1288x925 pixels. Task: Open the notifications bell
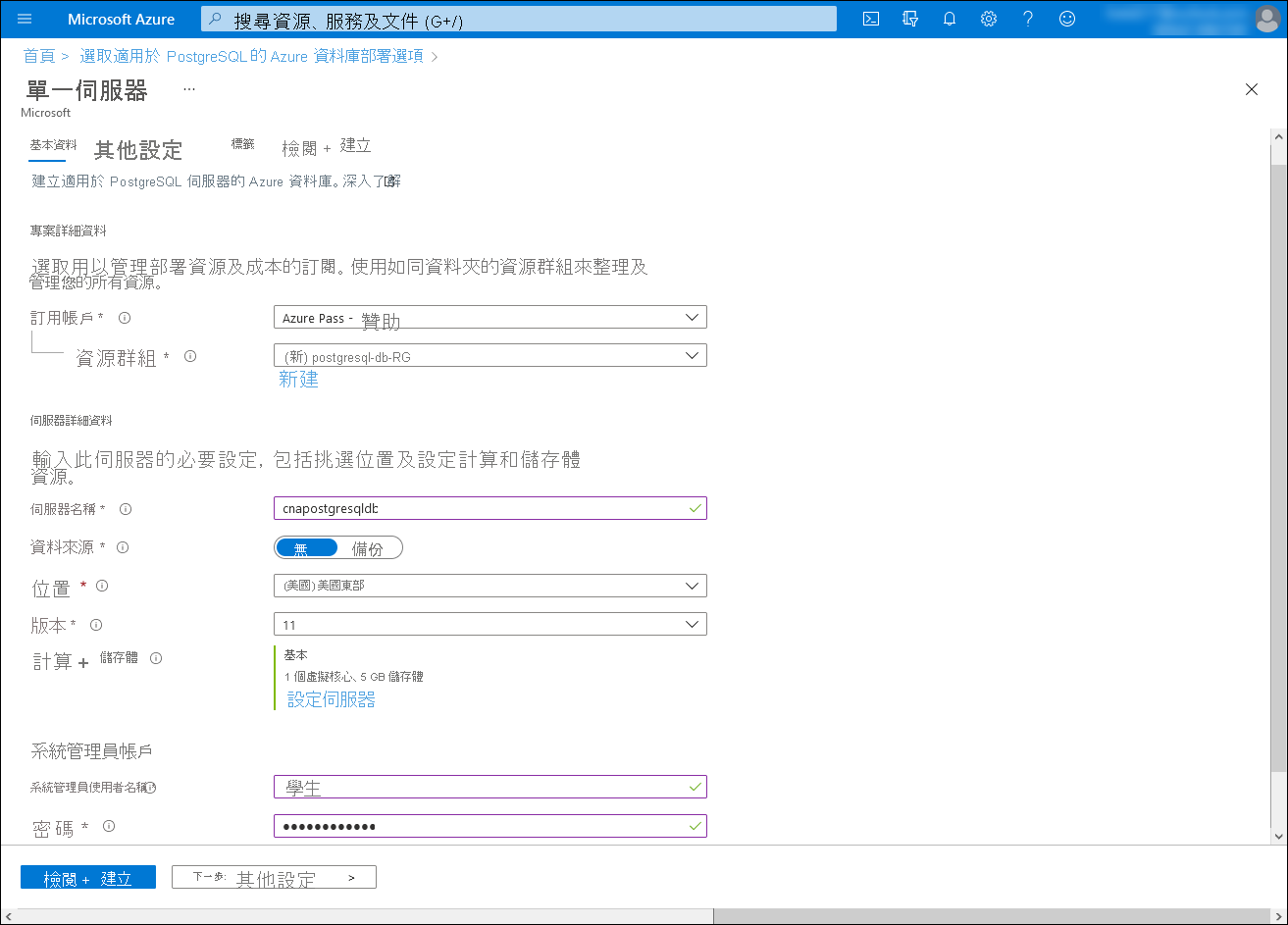click(x=950, y=19)
